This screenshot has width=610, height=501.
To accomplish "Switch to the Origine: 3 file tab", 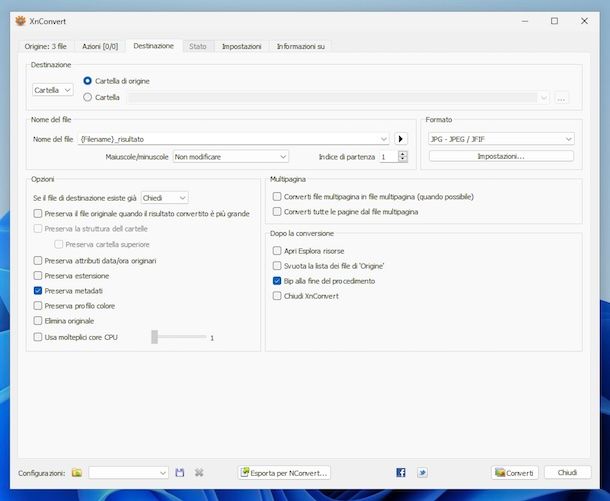I will pyautogui.click(x=46, y=46).
